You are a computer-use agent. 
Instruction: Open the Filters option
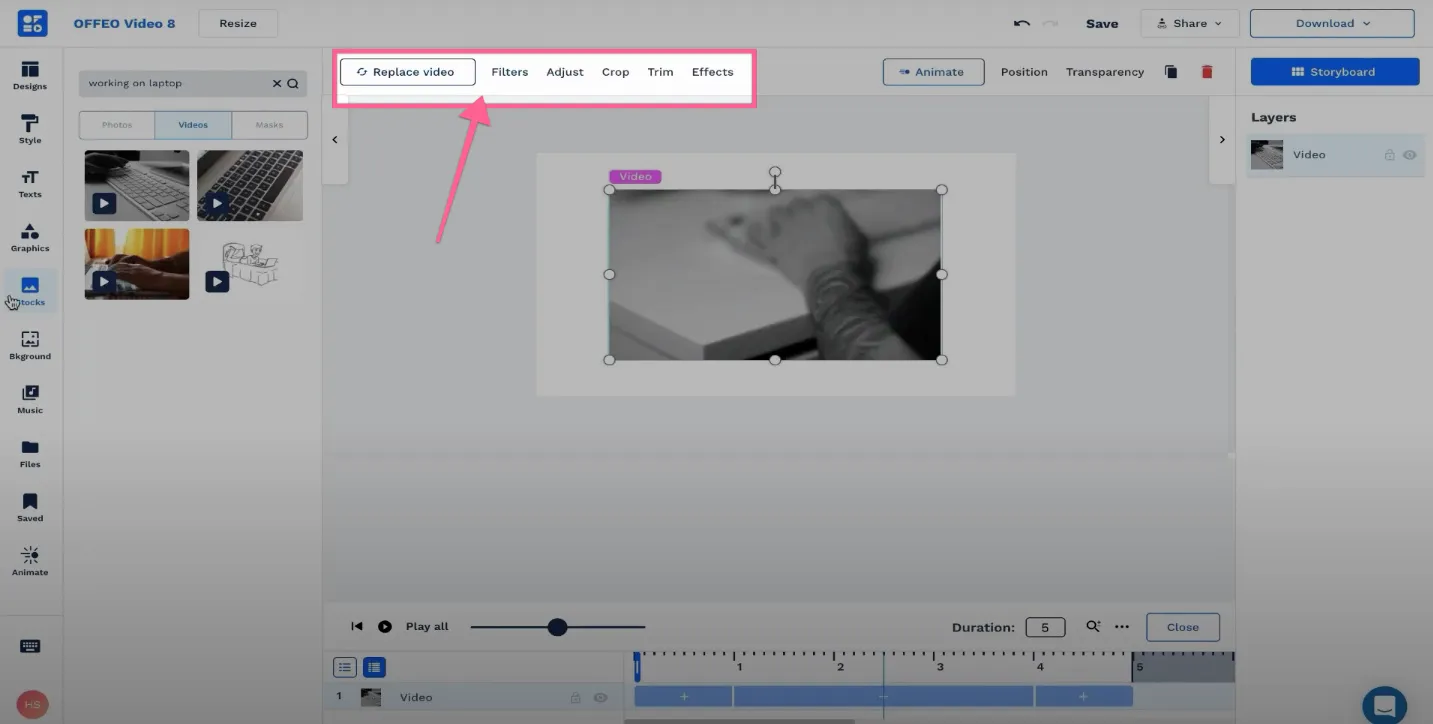510,72
